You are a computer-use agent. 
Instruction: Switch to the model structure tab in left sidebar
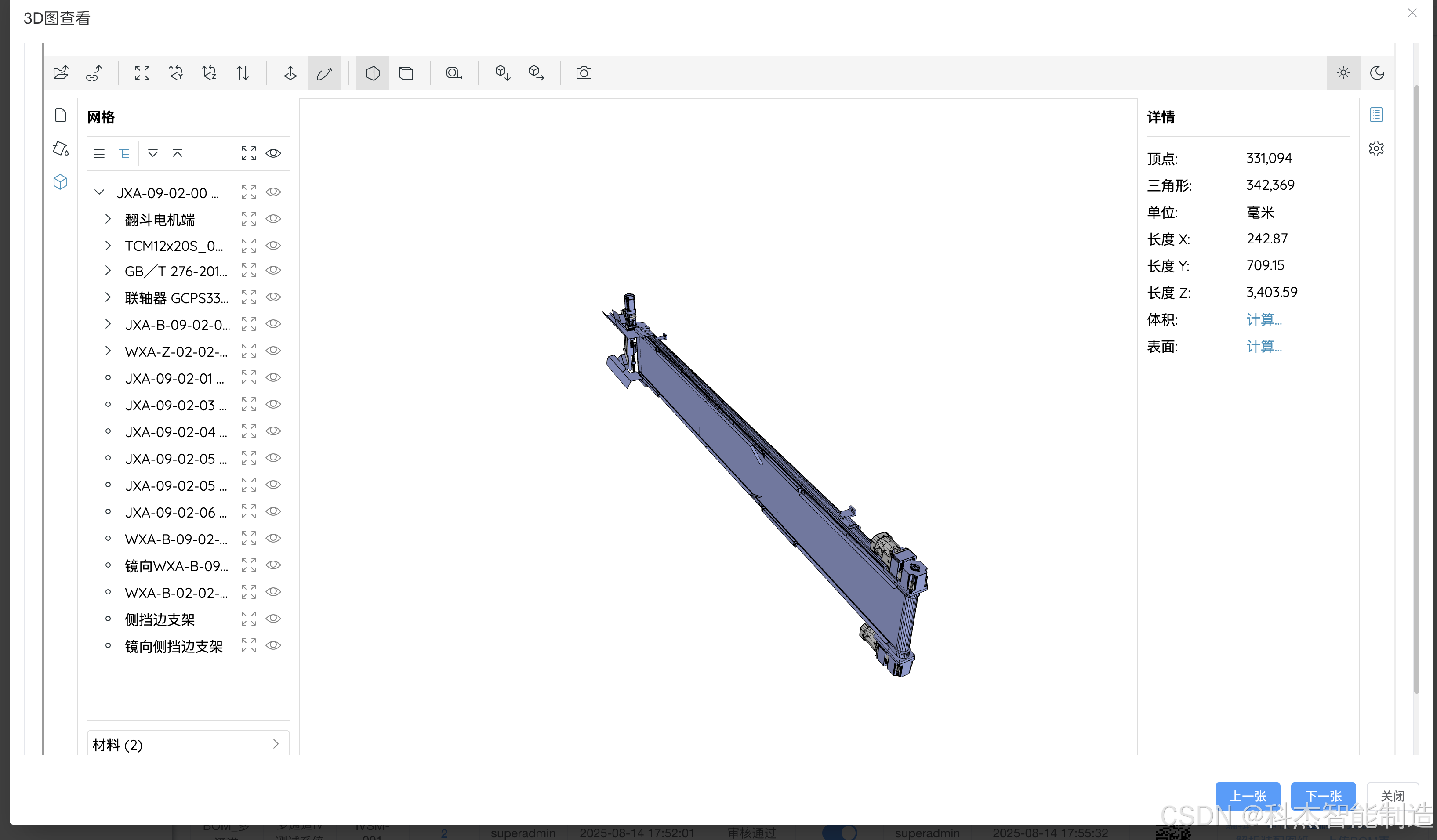[60, 182]
